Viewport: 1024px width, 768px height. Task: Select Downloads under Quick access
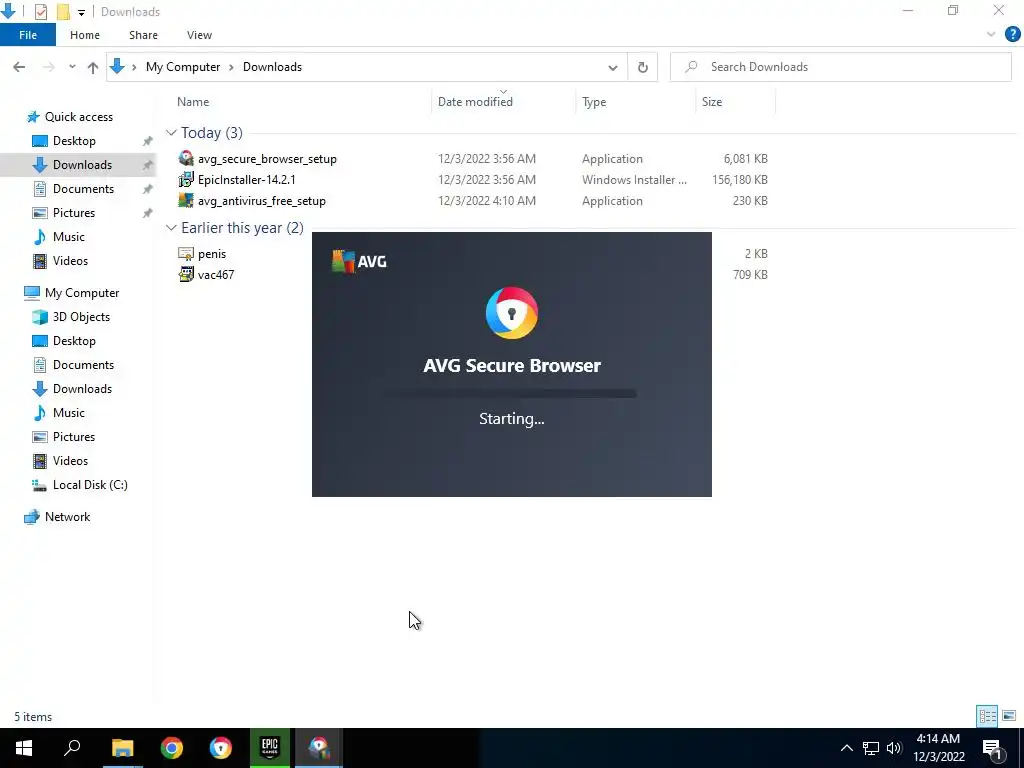coord(82,165)
